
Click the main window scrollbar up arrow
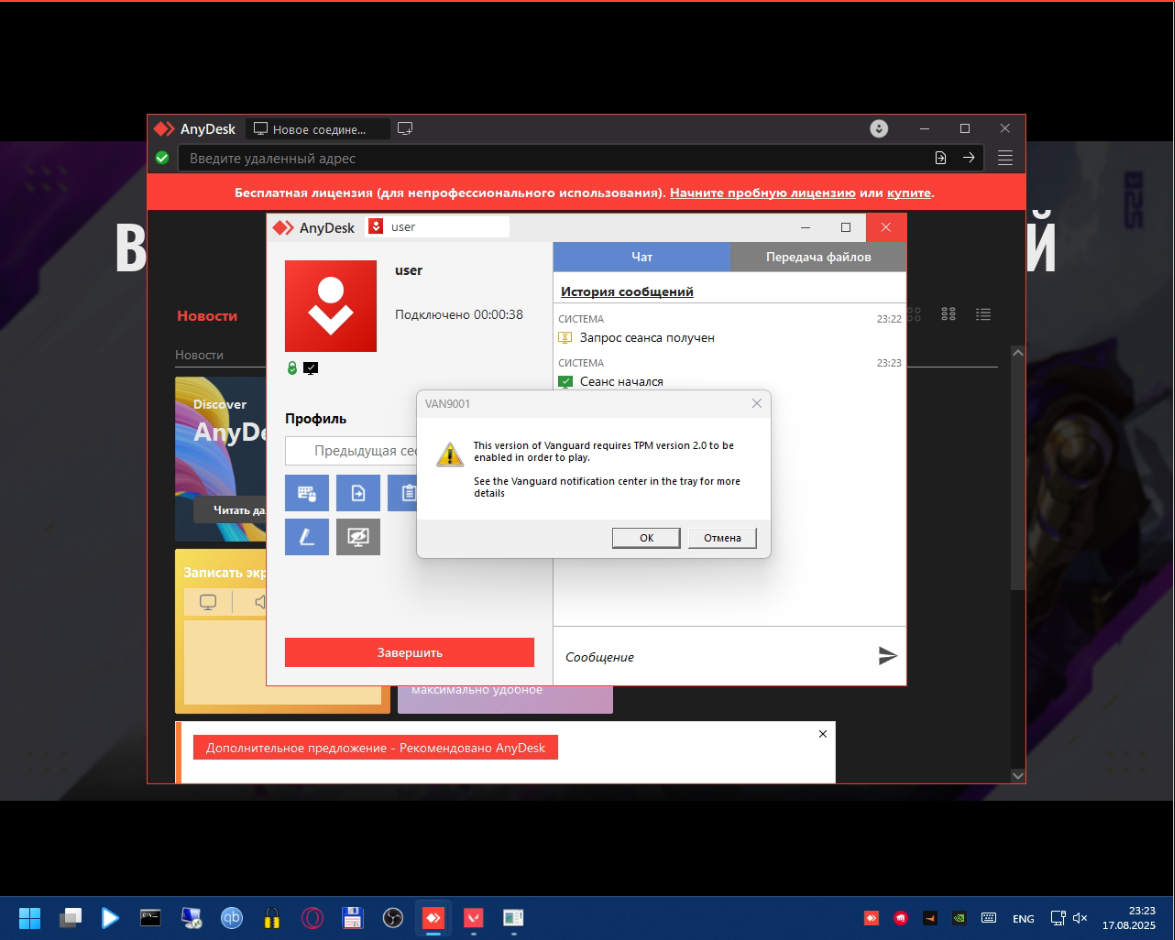pos(1018,352)
